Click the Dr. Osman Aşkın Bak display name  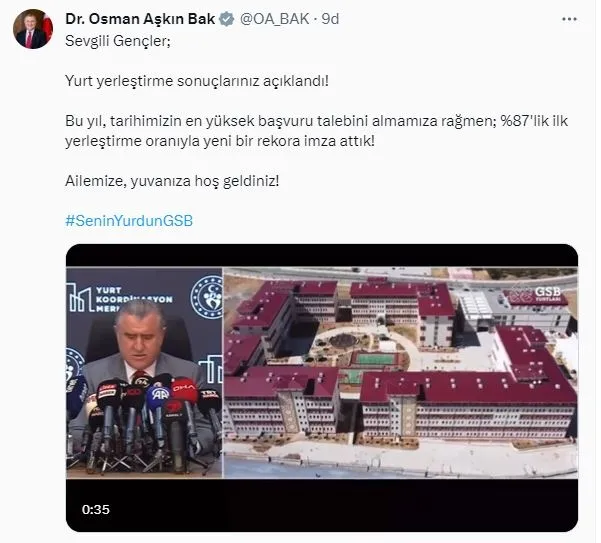140,19
